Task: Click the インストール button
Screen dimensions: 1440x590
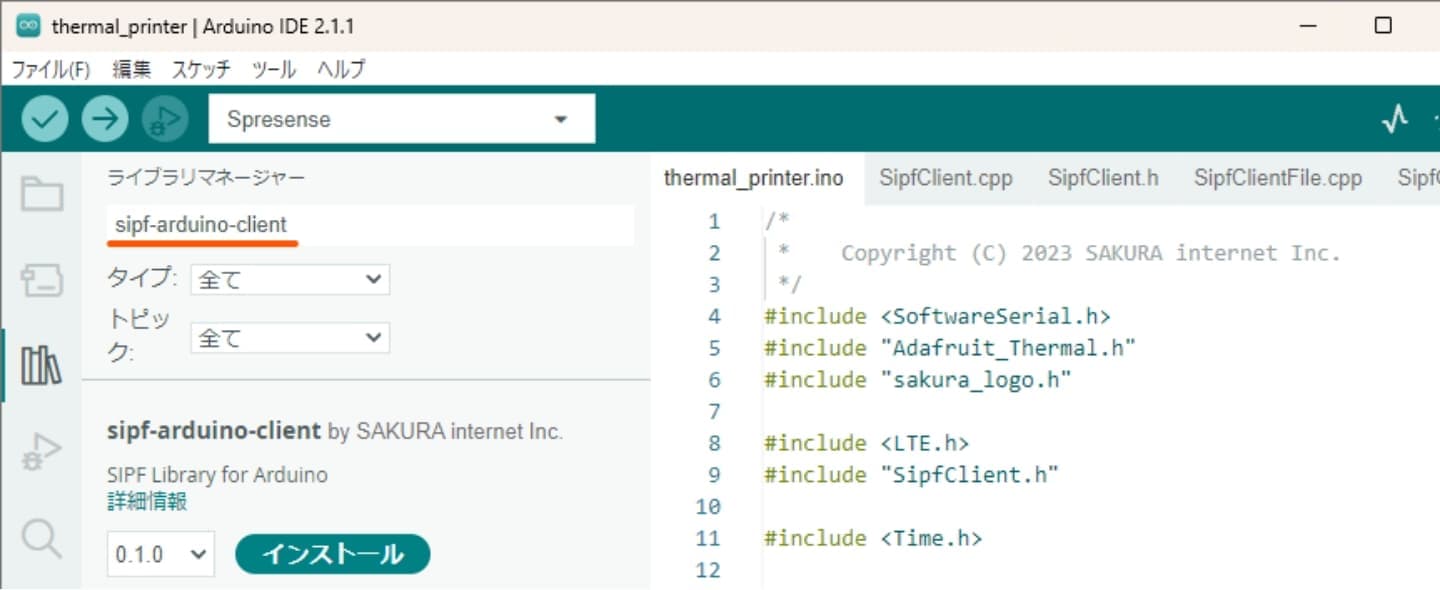Action: tap(332, 554)
